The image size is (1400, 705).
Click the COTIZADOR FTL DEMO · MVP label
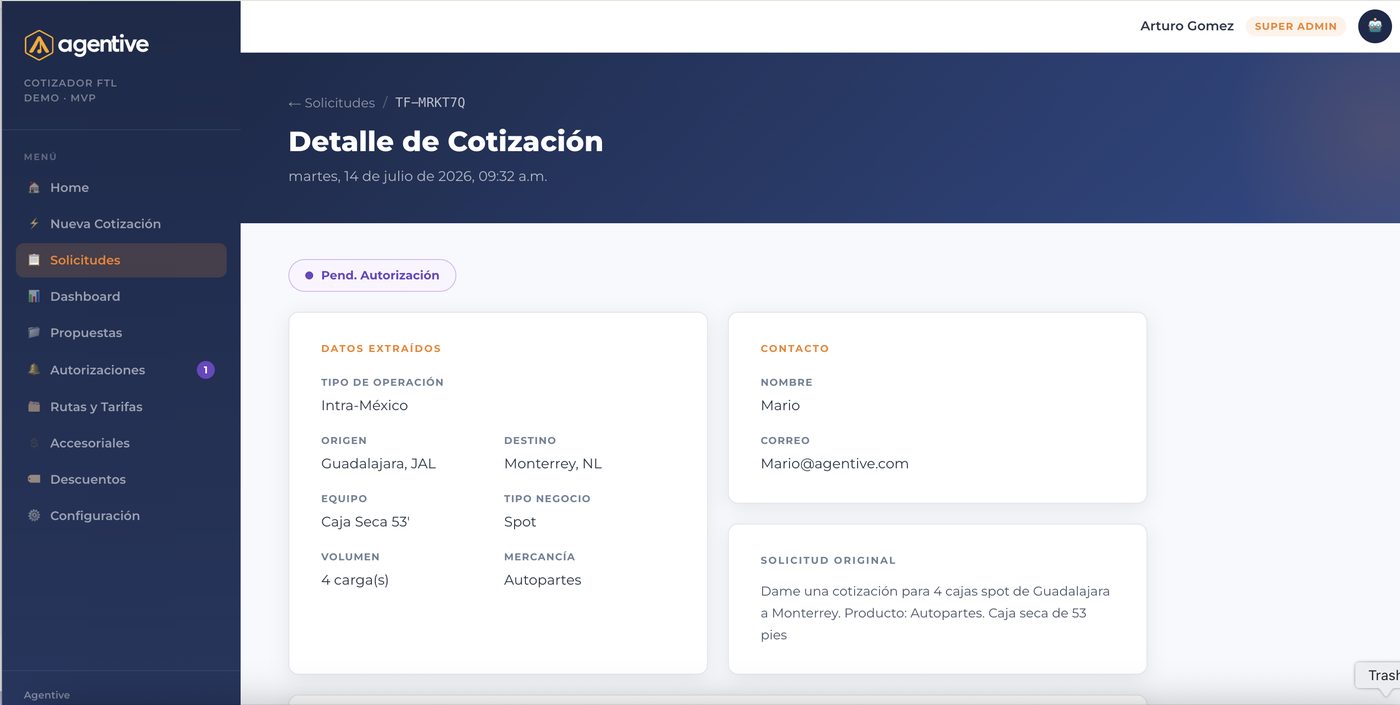tap(70, 91)
